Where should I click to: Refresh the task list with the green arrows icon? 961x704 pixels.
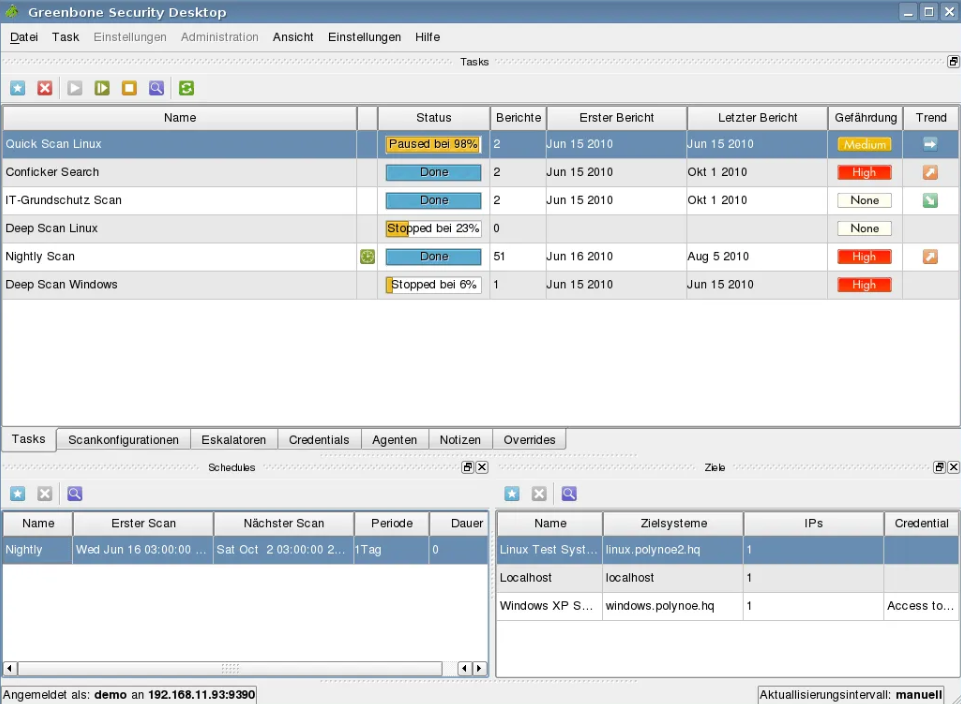tap(186, 88)
